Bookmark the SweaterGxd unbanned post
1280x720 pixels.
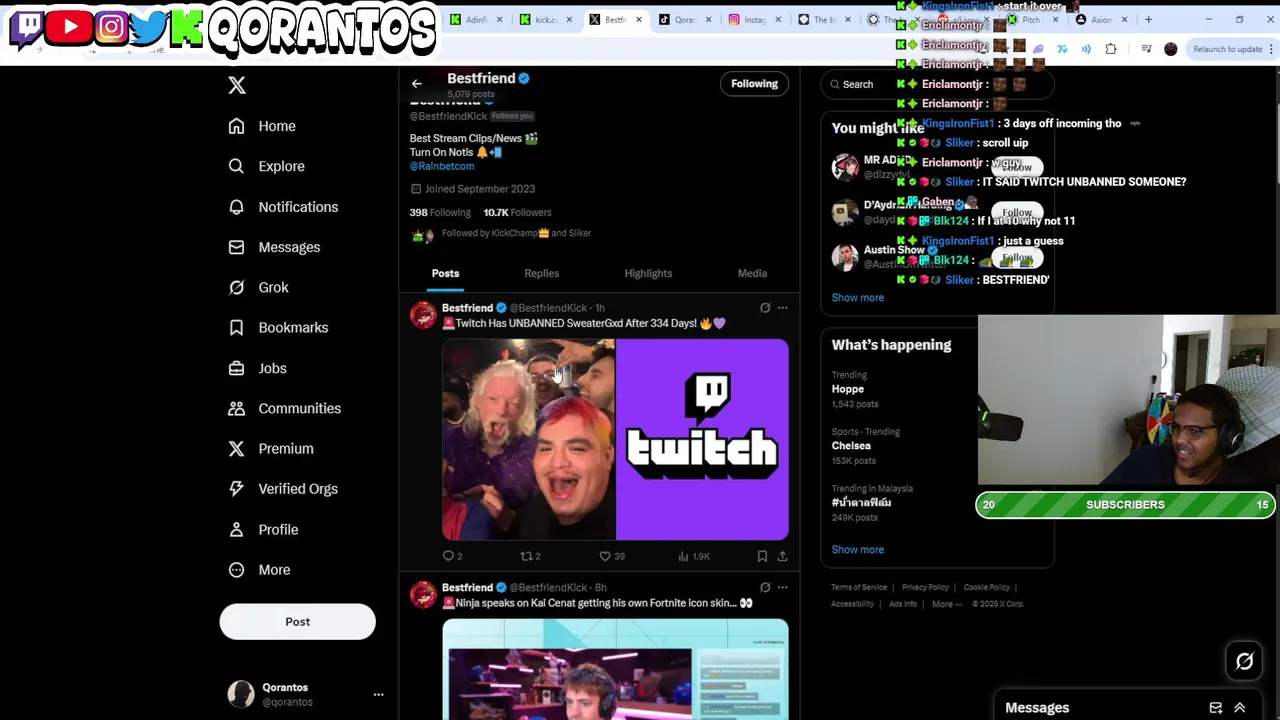(762, 556)
